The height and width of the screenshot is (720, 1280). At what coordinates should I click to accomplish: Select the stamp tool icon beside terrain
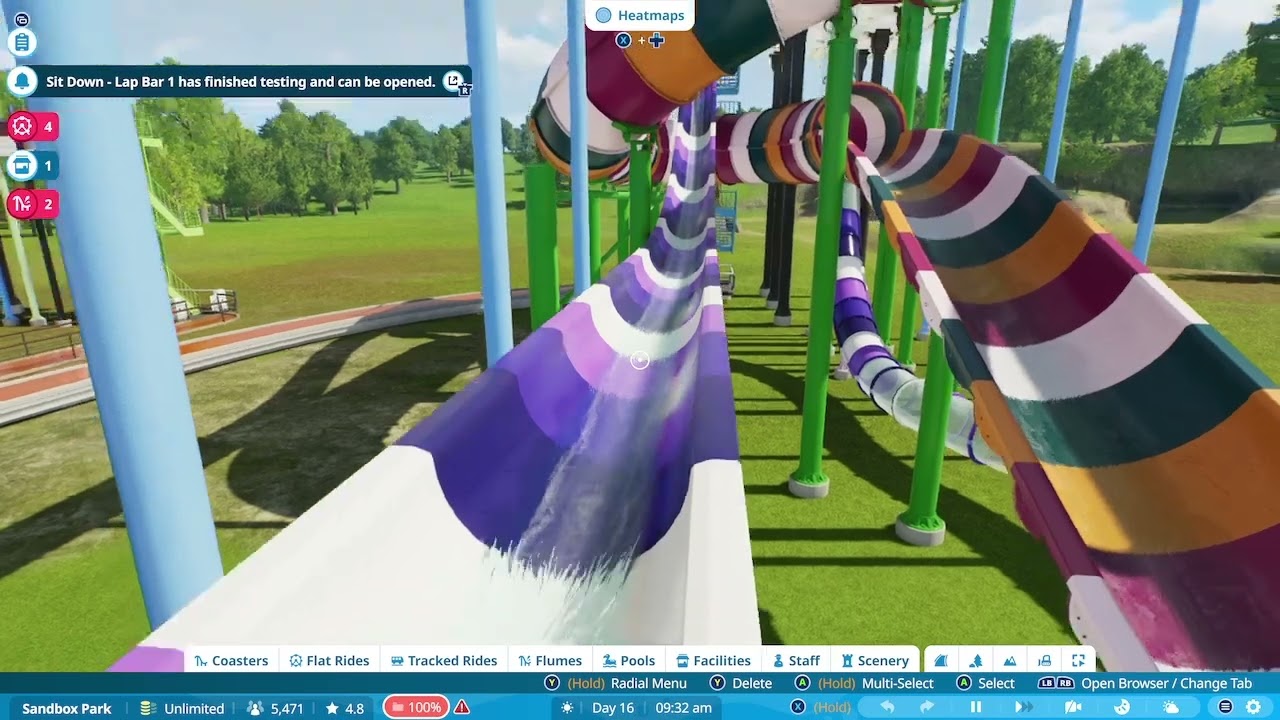[1044, 660]
